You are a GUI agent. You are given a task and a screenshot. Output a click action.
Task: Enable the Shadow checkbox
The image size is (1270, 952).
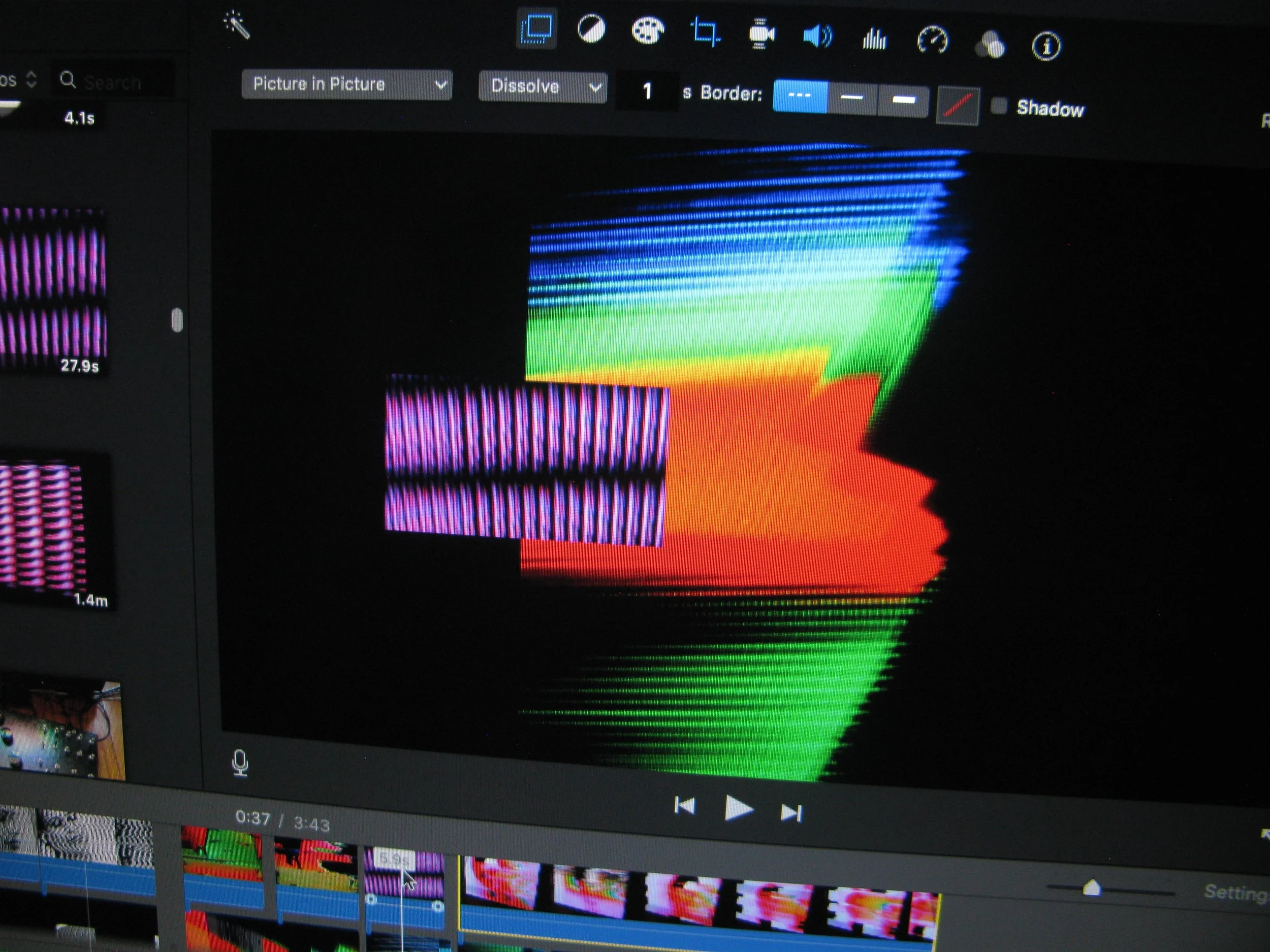(999, 106)
